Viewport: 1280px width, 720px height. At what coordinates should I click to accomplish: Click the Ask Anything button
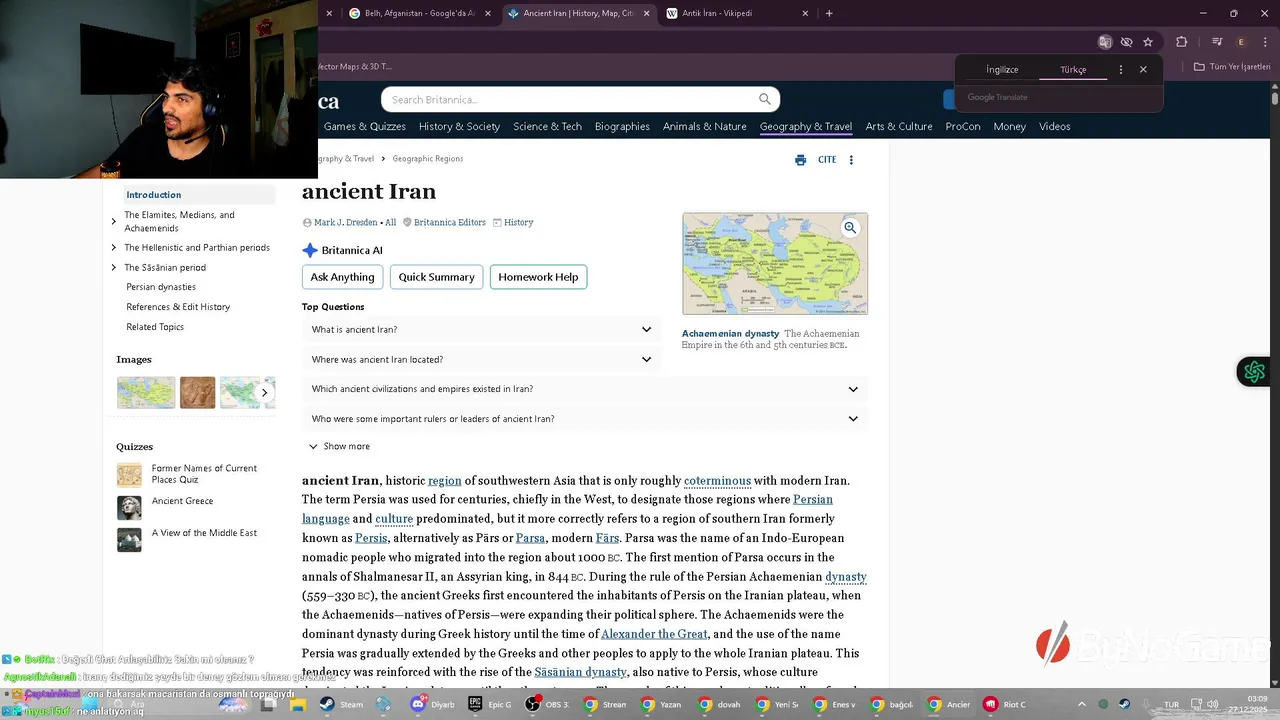[342, 277]
